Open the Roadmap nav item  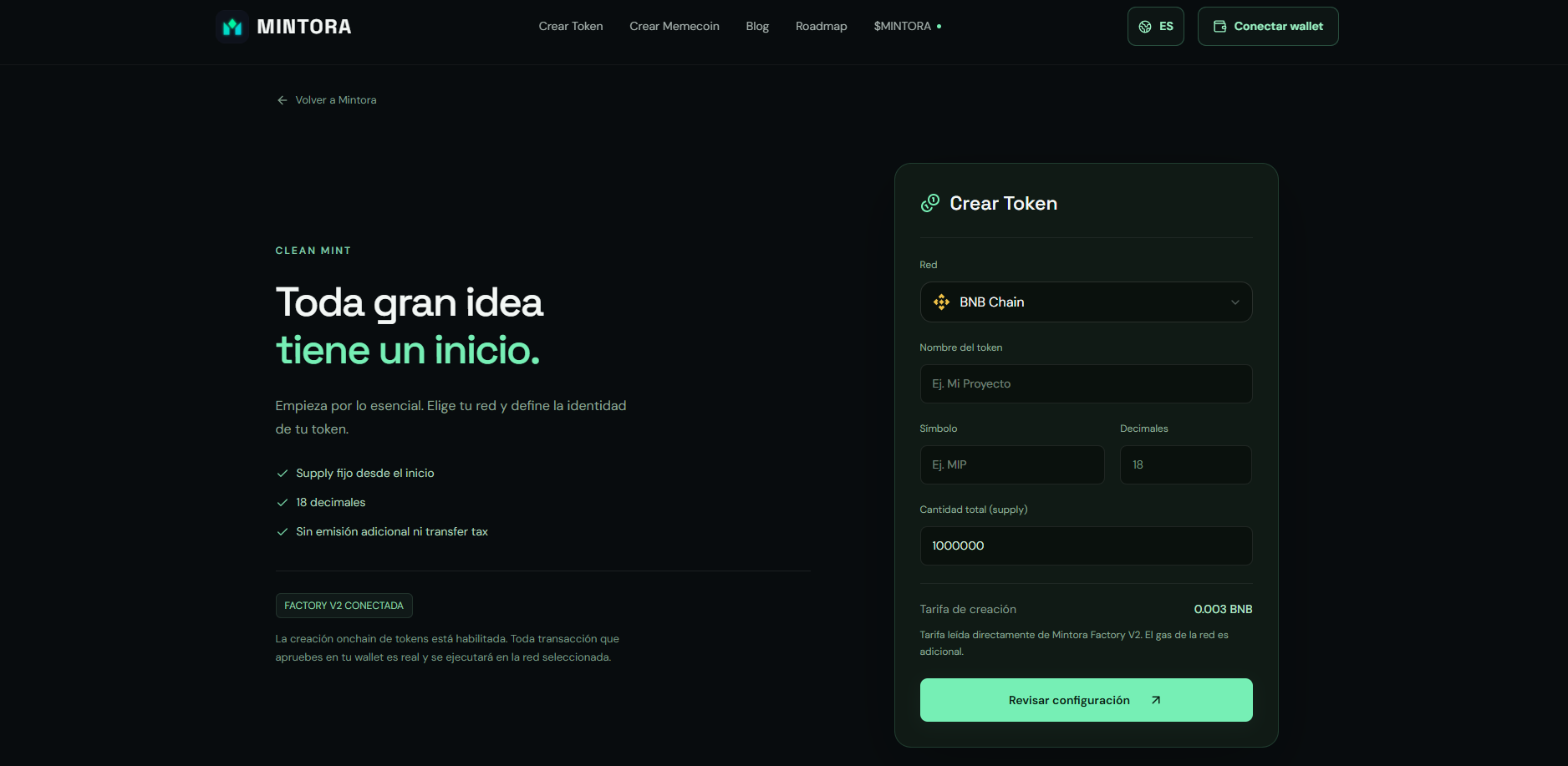pos(822,26)
